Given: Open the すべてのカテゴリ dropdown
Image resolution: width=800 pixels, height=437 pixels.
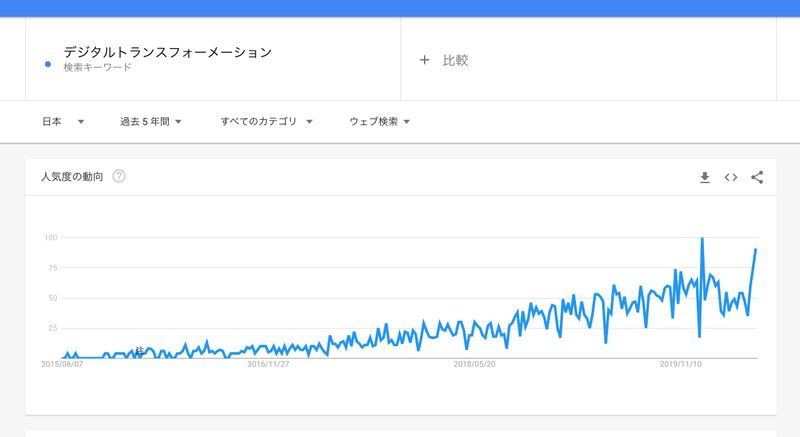Looking at the screenshot, I should click(266, 122).
